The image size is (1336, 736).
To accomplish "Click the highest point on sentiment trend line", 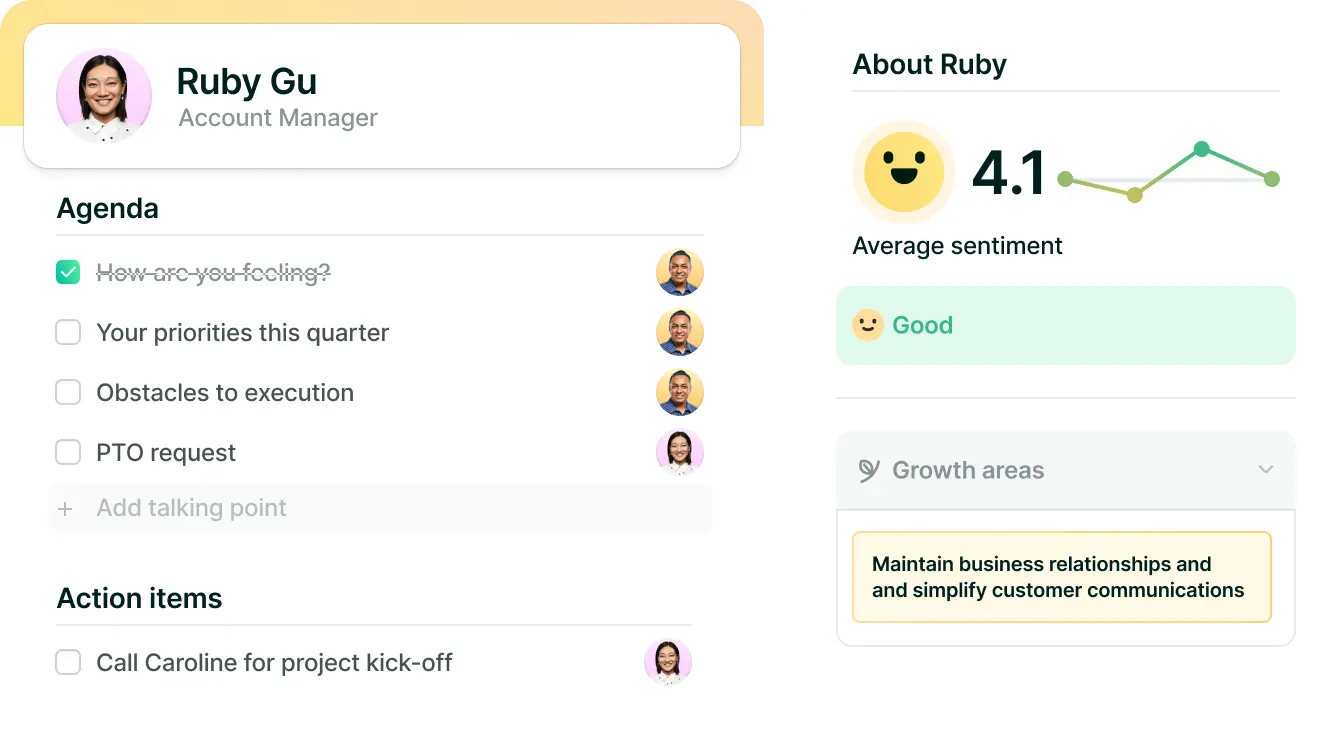I will coord(1202,150).
